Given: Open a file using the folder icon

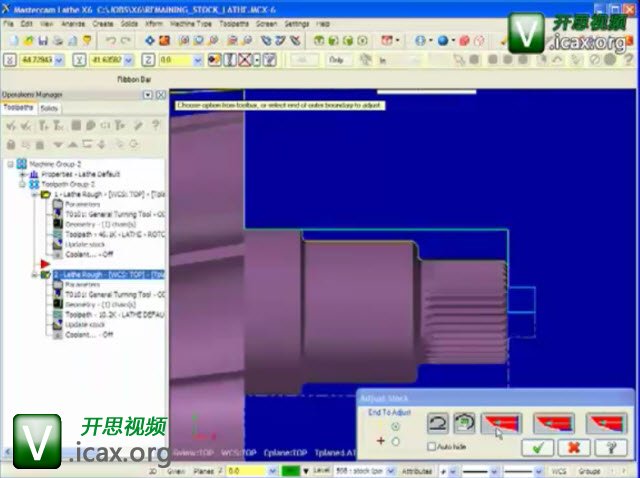Looking at the screenshot, I should coord(29,40).
